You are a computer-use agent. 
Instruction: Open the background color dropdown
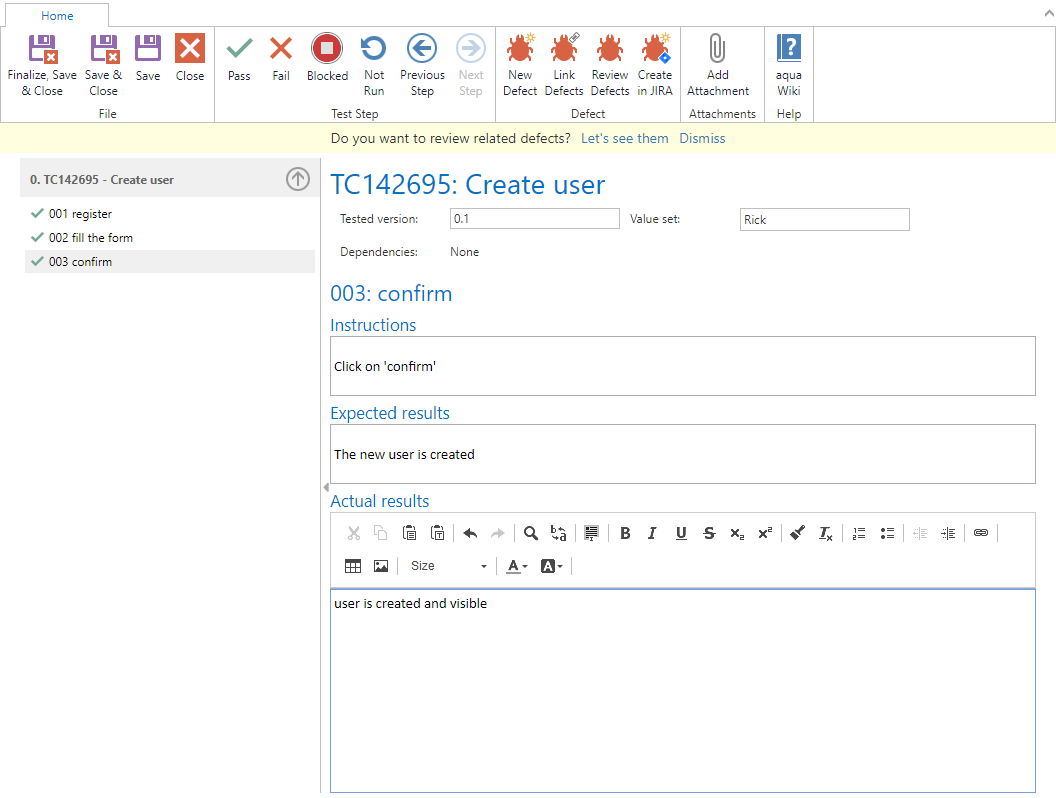[552, 566]
